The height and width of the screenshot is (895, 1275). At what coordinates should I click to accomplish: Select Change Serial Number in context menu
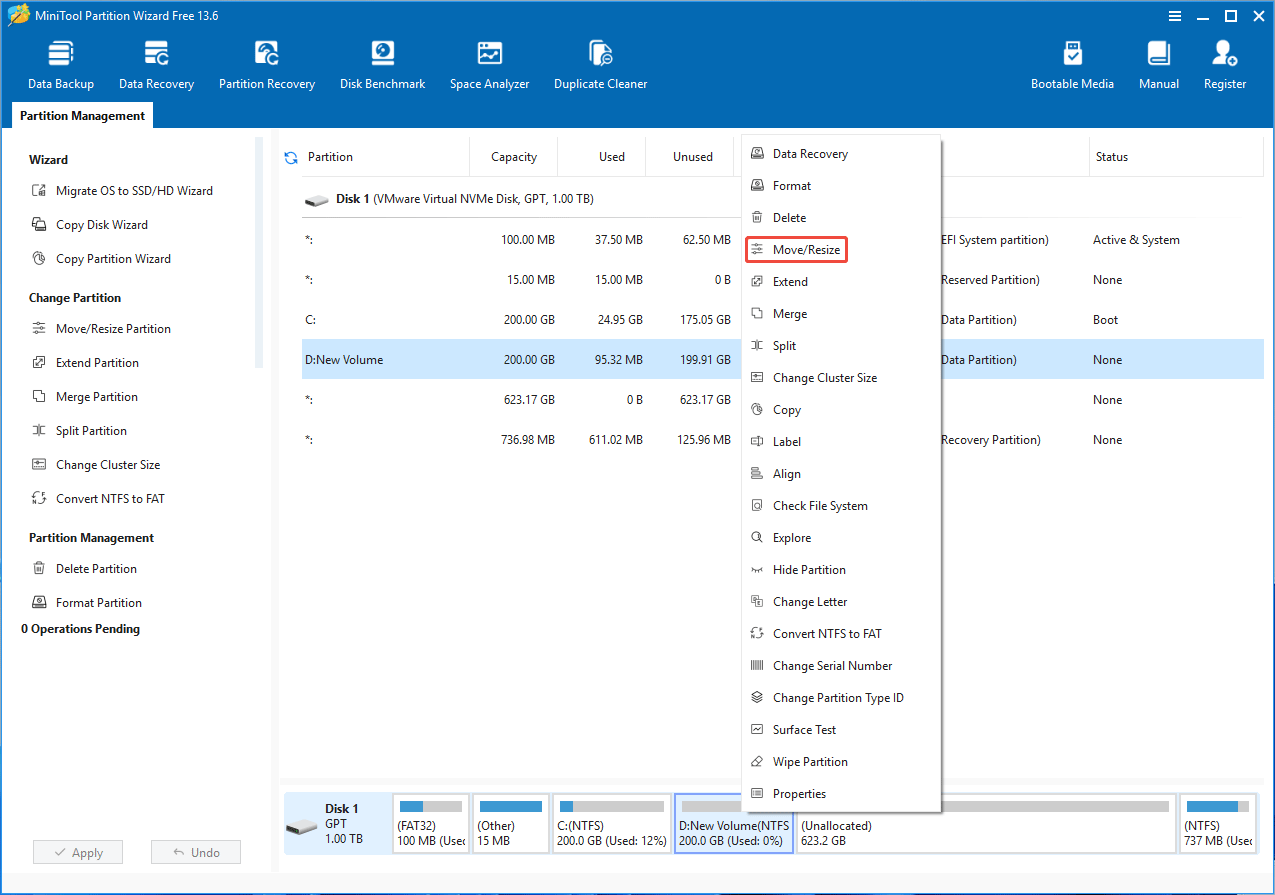pos(840,666)
